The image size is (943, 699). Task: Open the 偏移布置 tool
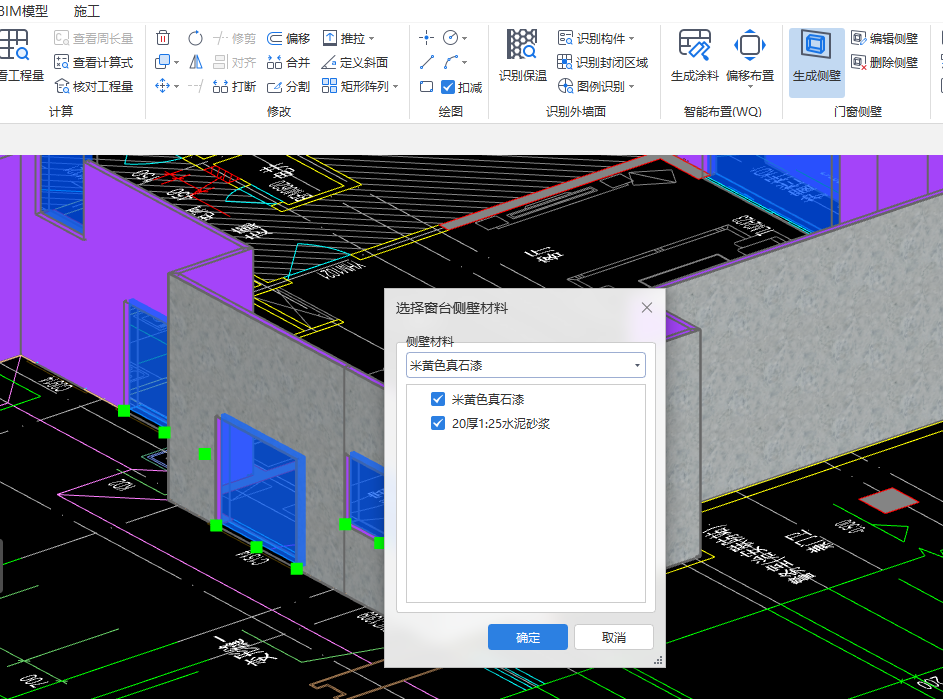click(x=749, y=46)
